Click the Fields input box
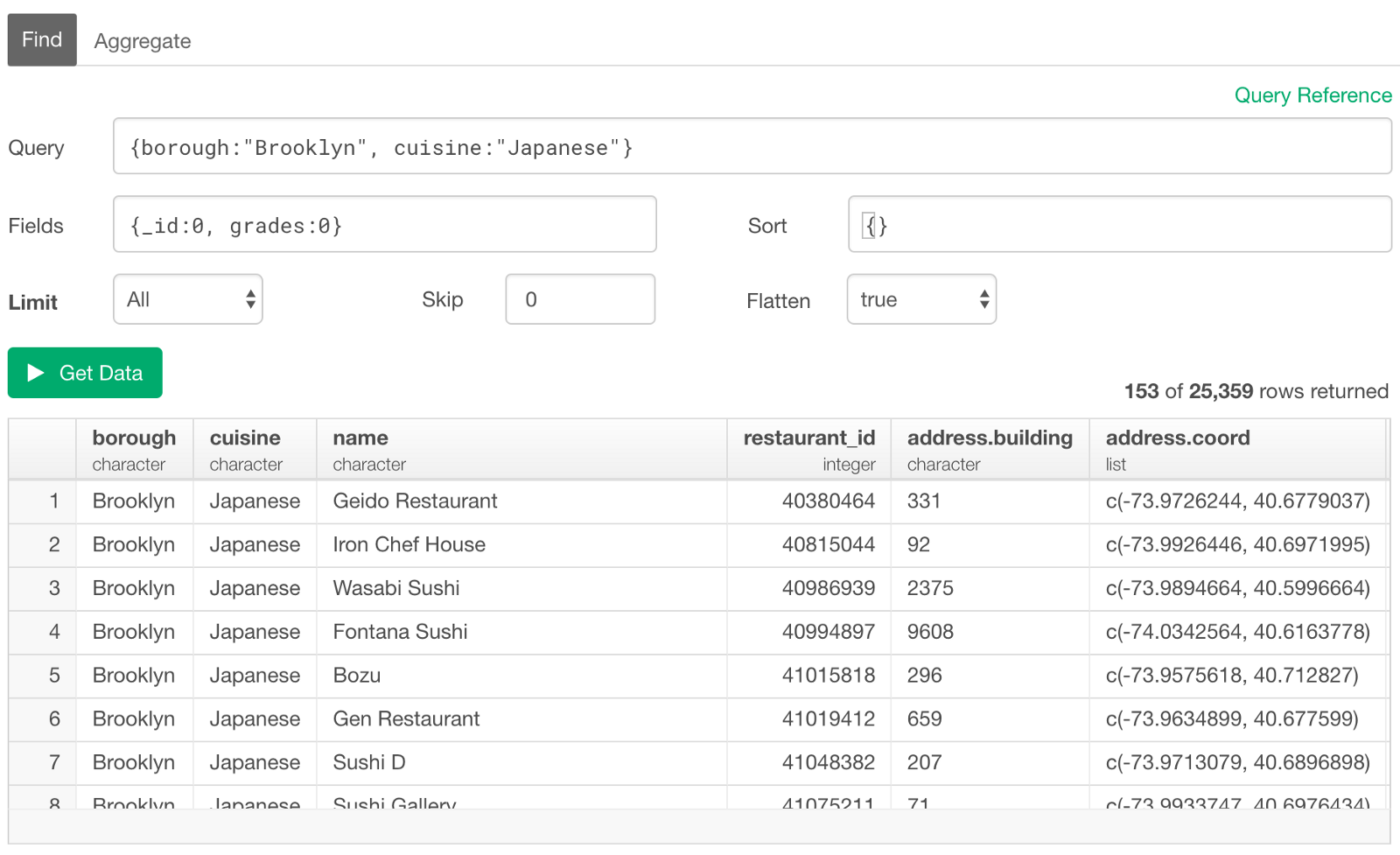Viewport: 1400px width, 855px height. tap(385, 224)
